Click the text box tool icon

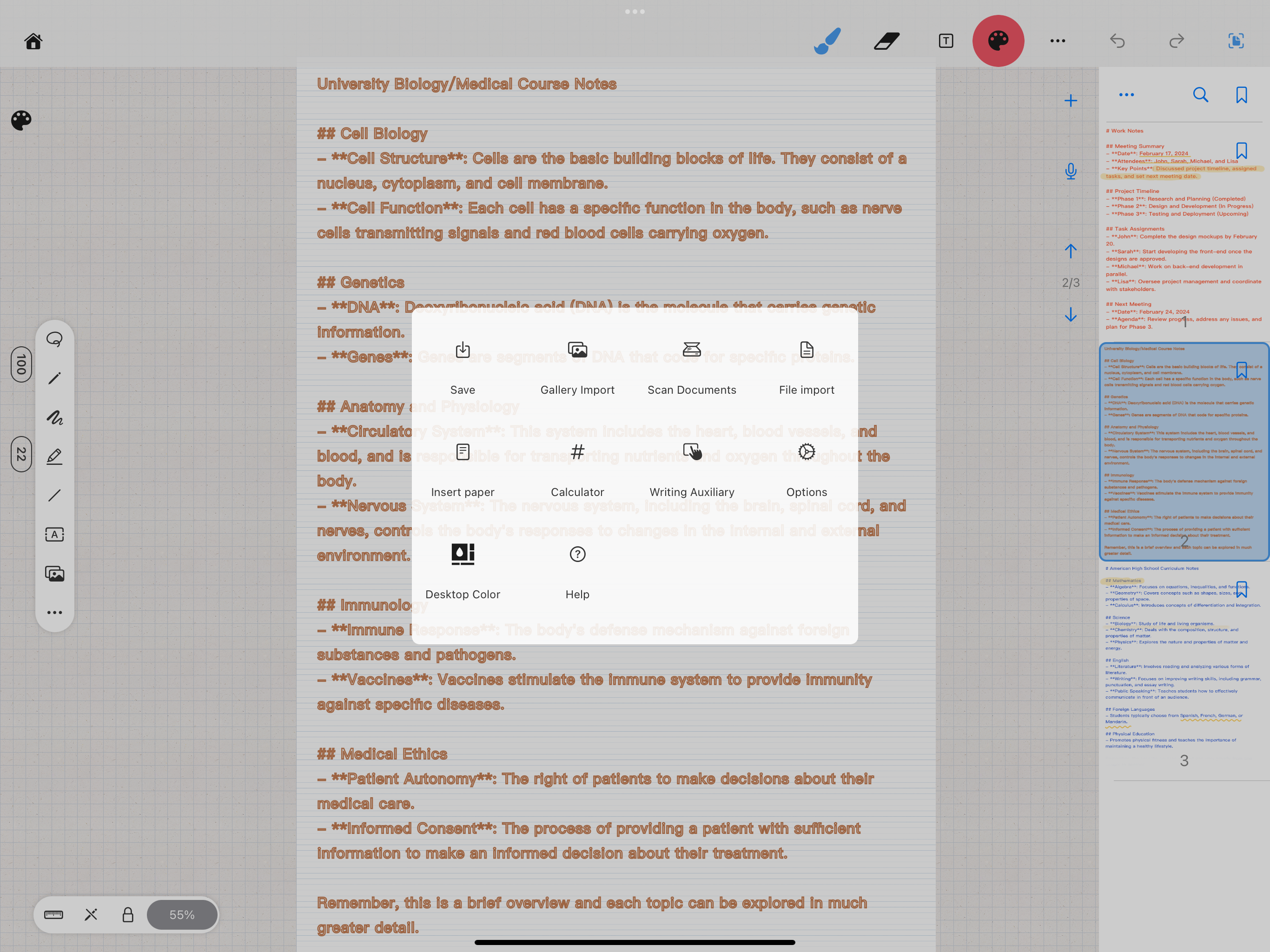click(x=946, y=41)
